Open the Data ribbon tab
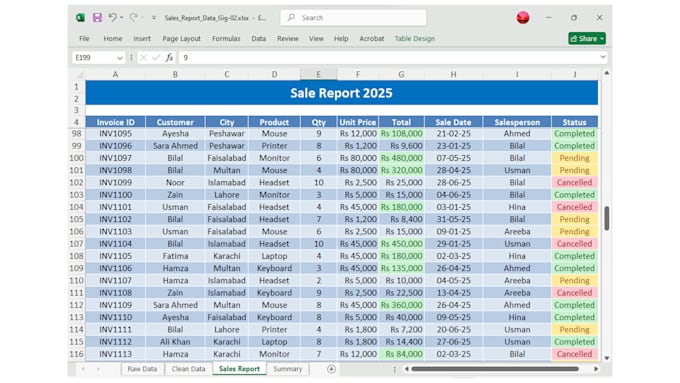Screen dimensions: 680x383 pos(258,39)
